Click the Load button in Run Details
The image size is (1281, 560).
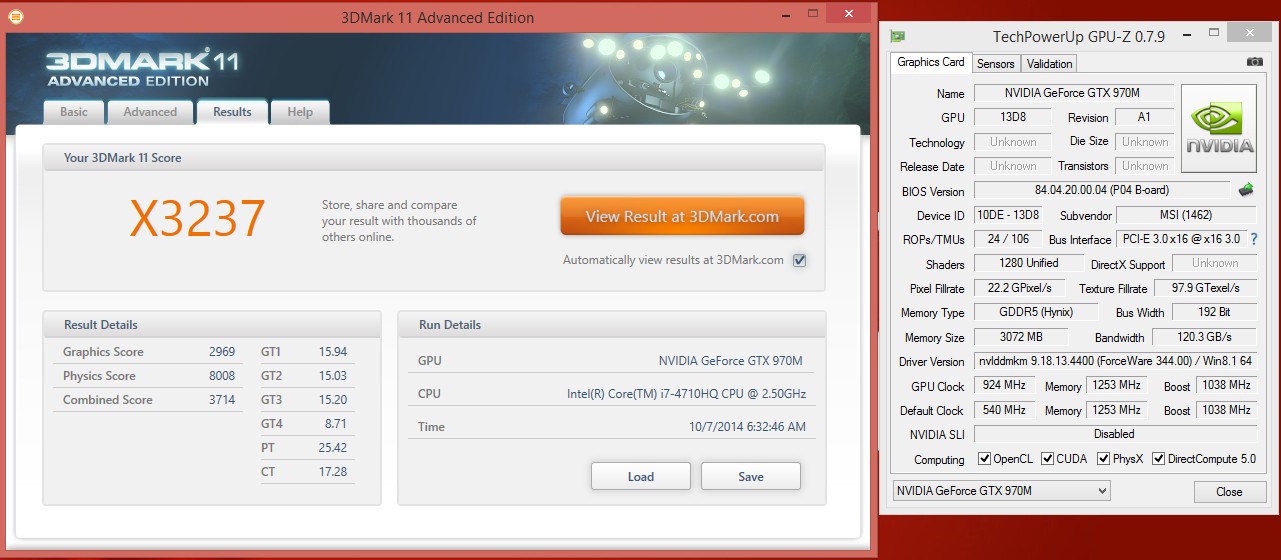tap(641, 476)
